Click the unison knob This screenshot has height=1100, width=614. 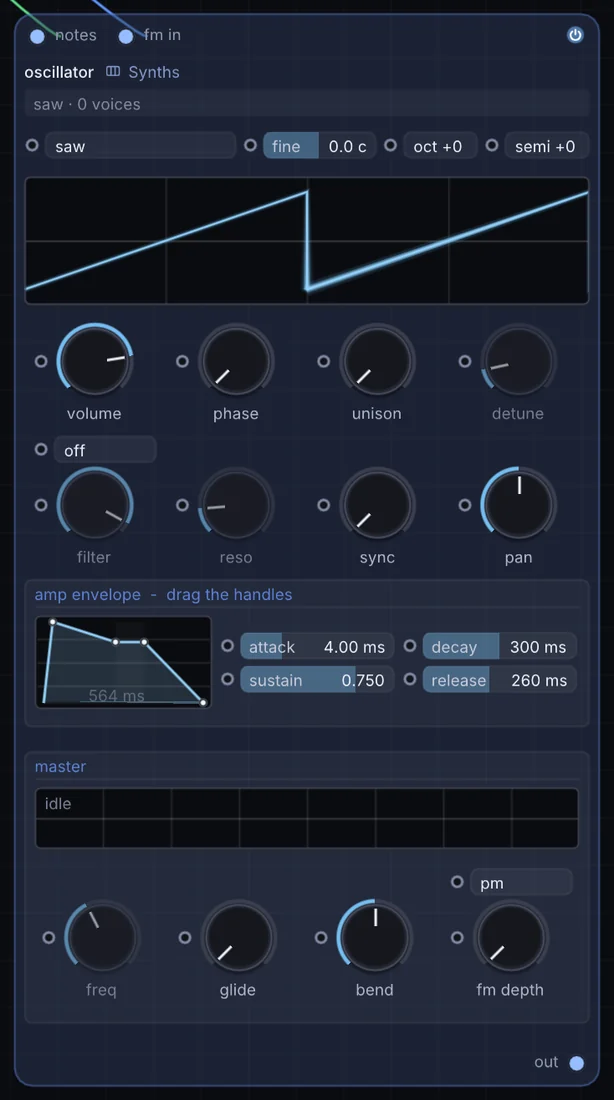(x=378, y=361)
